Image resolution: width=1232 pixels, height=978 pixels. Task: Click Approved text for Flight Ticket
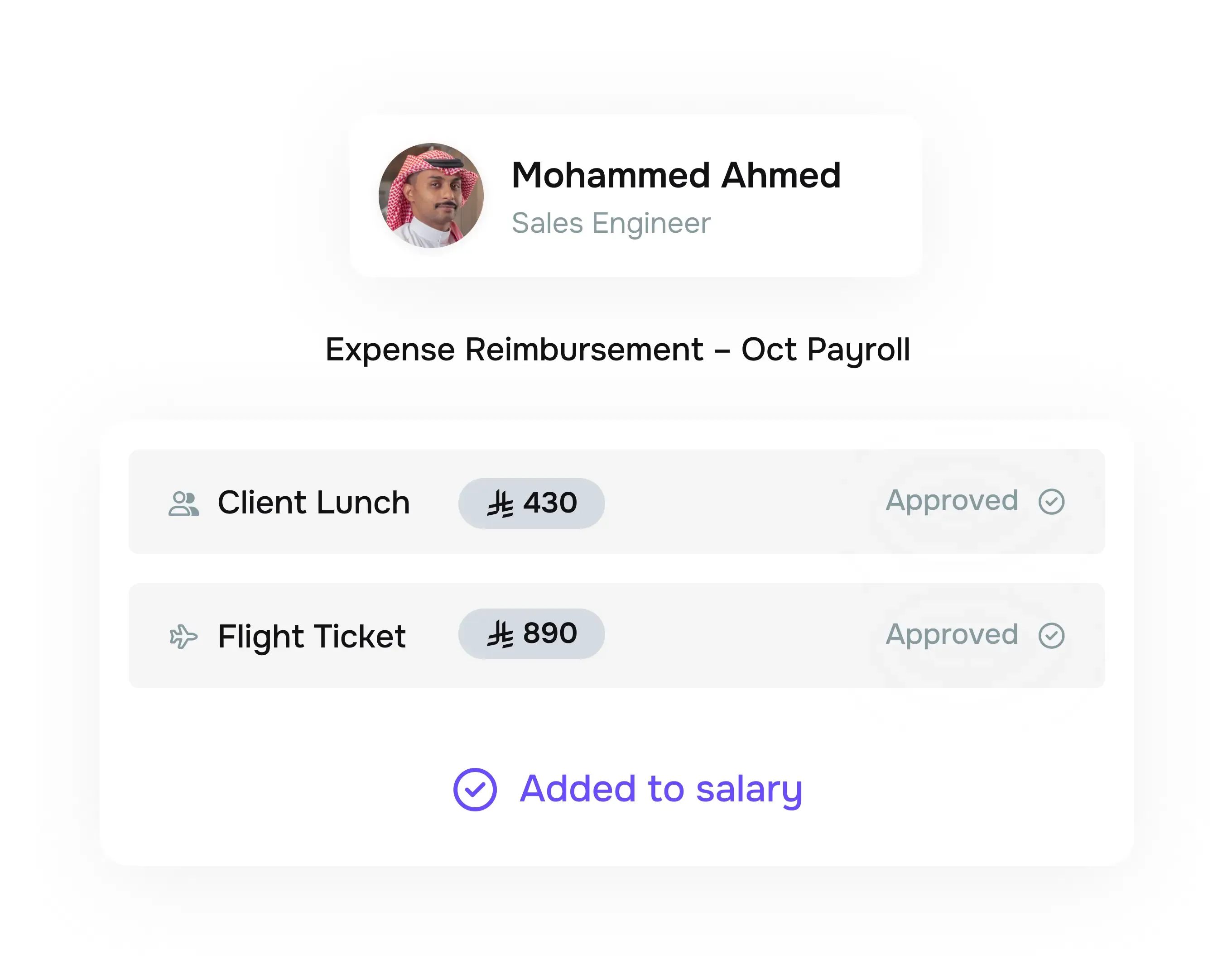tap(952, 634)
